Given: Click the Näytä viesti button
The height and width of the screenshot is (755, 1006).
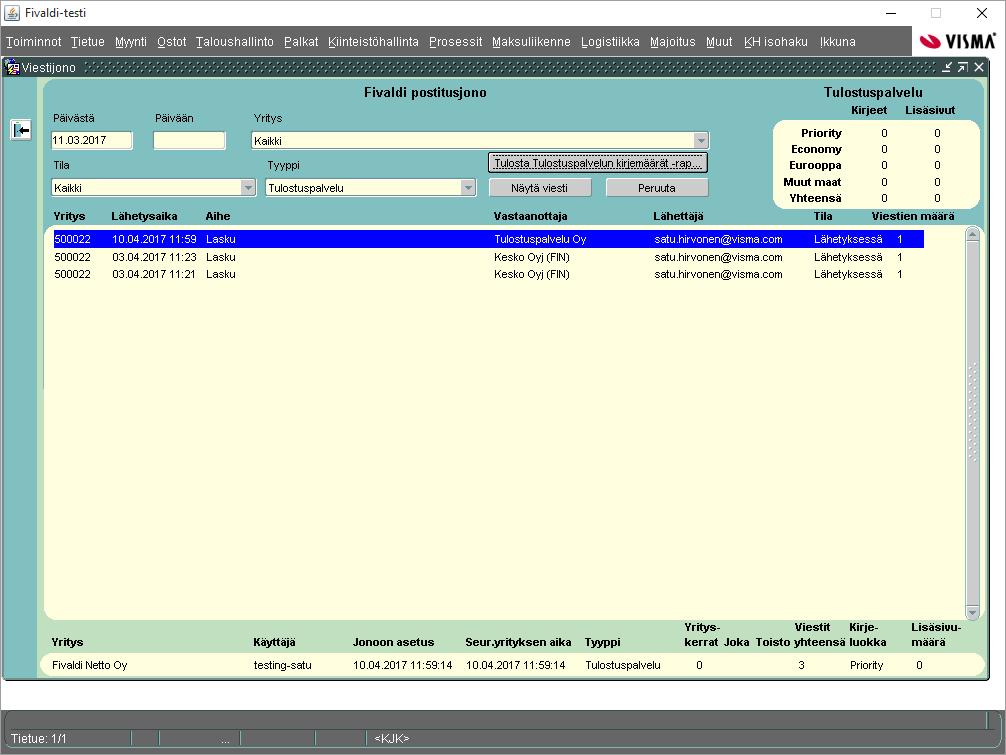Looking at the screenshot, I should click(x=539, y=188).
